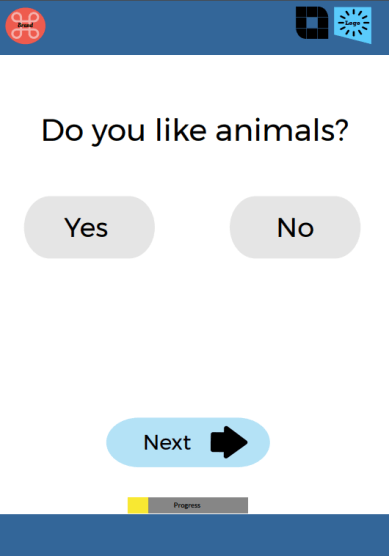Viewport: 389px width, 556px height.
Task: Click the blue footer bar at the bottom
Action: (194, 535)
